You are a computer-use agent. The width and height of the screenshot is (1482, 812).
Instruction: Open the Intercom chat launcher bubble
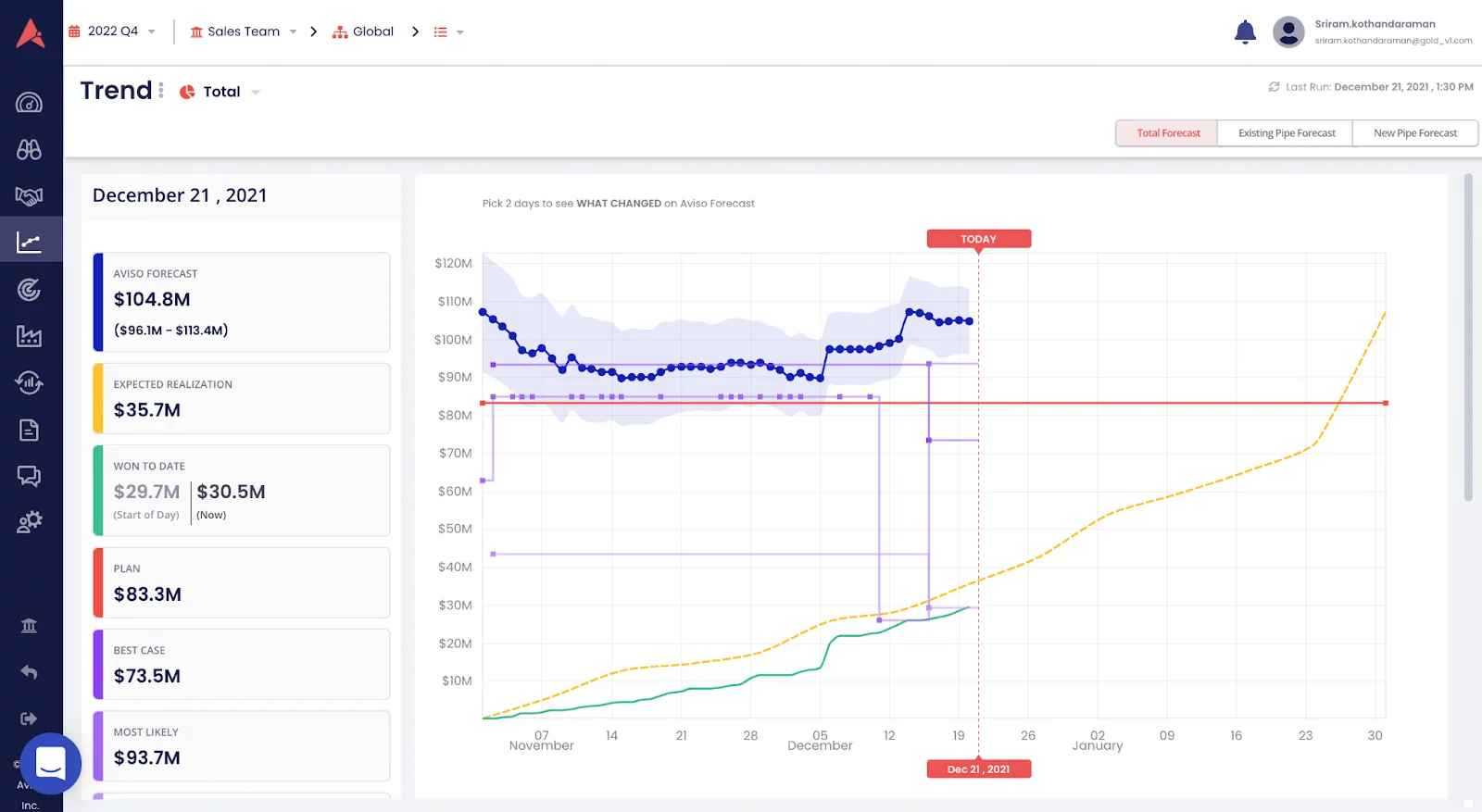[x=50, y=764]
